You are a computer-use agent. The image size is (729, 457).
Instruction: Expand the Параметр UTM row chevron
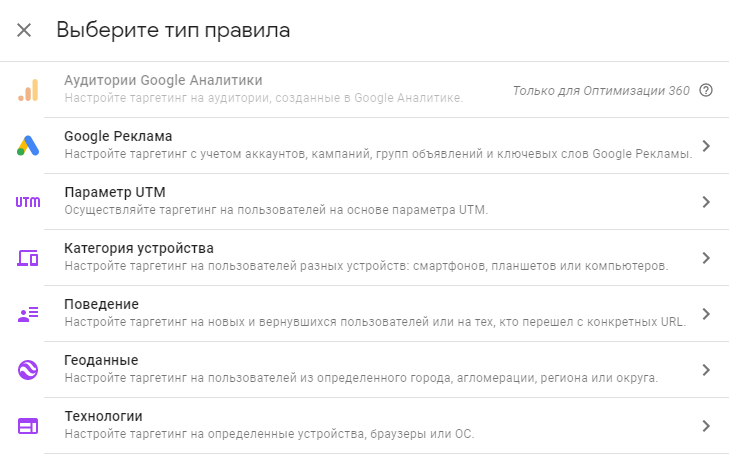(x=706, y=202)
